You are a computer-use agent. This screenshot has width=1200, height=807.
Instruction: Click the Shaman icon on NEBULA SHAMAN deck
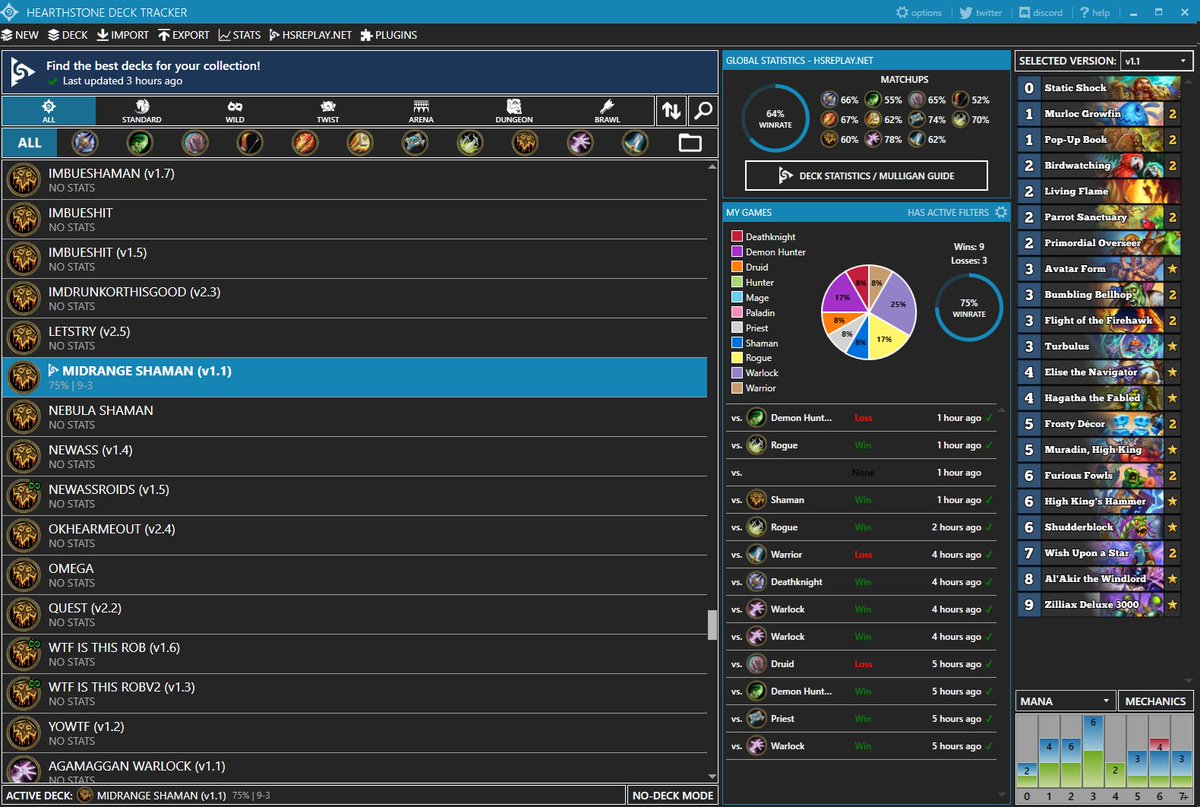coord(23,417)
